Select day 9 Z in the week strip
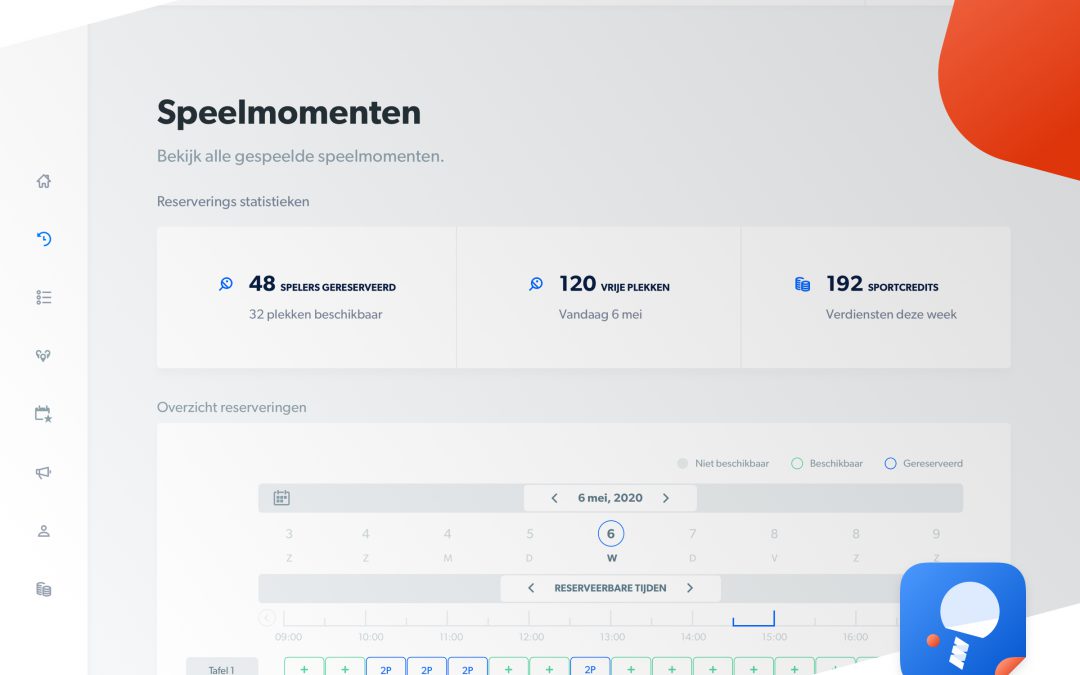The image size is (1080, 675). pos(936,544)
